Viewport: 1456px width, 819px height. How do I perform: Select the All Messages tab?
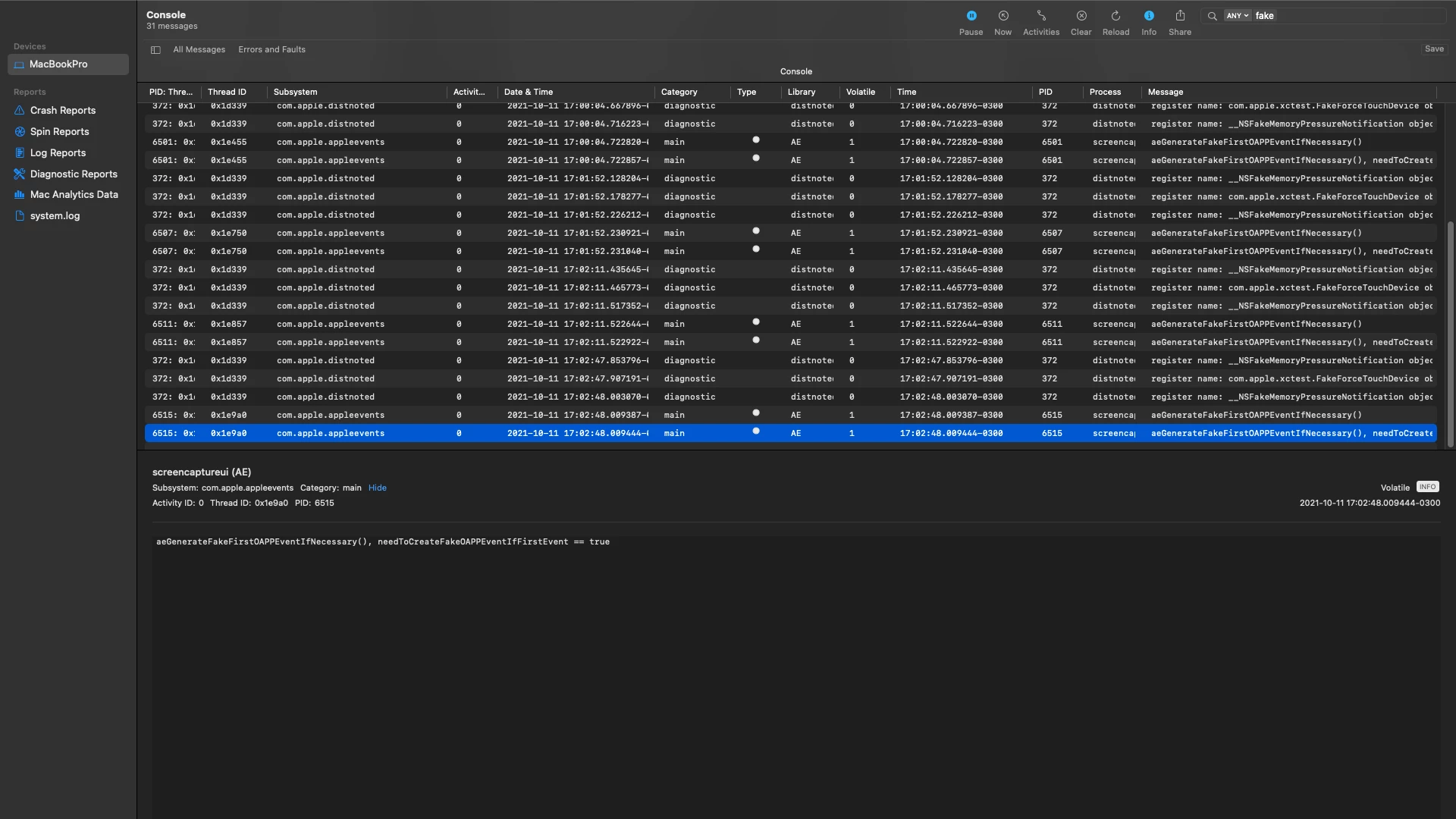click(x=199, y=50)
